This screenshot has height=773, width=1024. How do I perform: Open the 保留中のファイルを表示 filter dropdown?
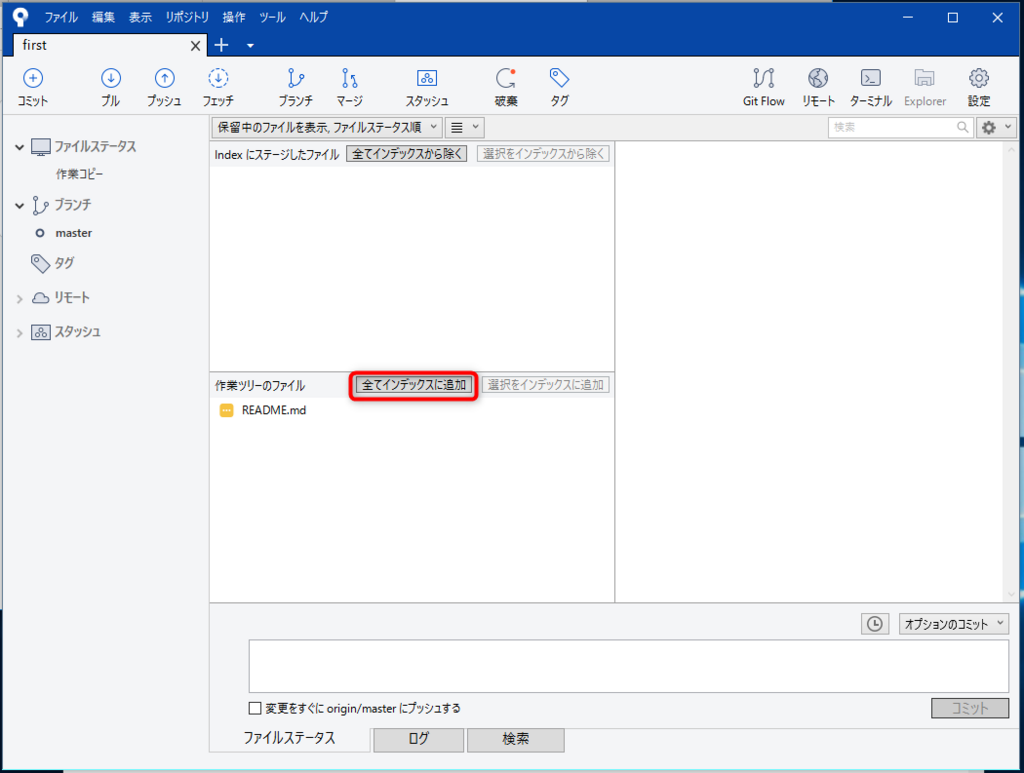click(x=327, y=127)
